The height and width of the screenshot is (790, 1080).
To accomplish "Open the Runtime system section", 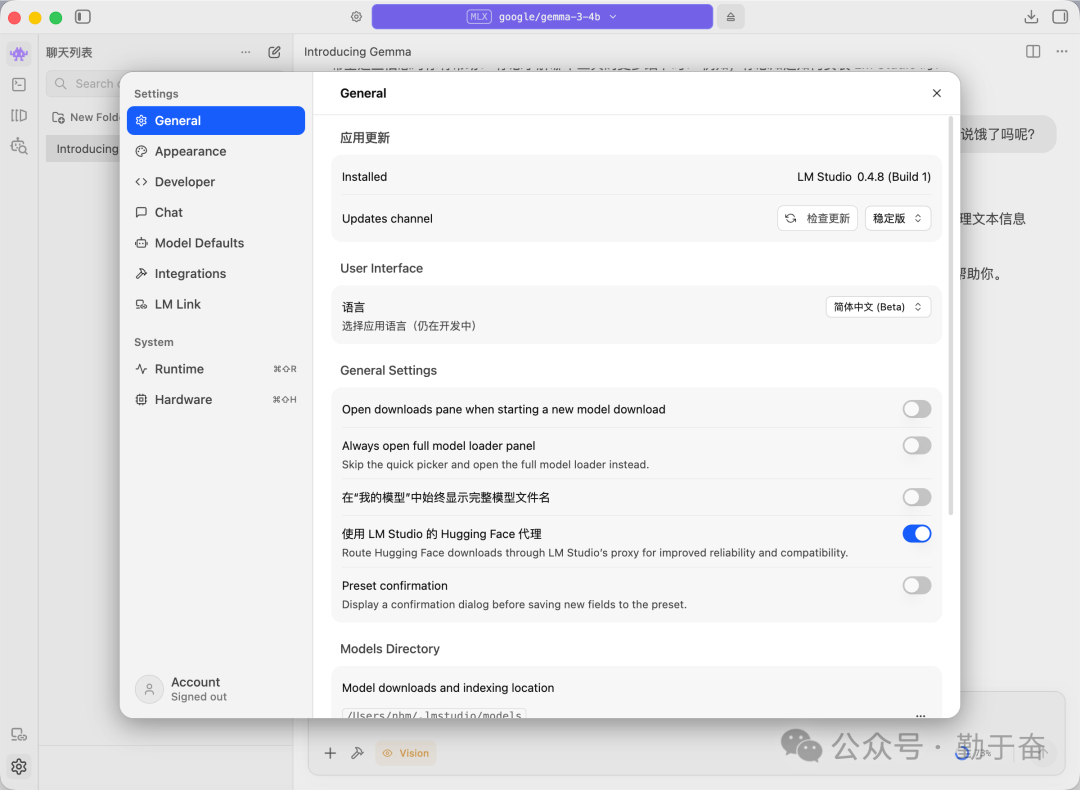I will (216, 369).
